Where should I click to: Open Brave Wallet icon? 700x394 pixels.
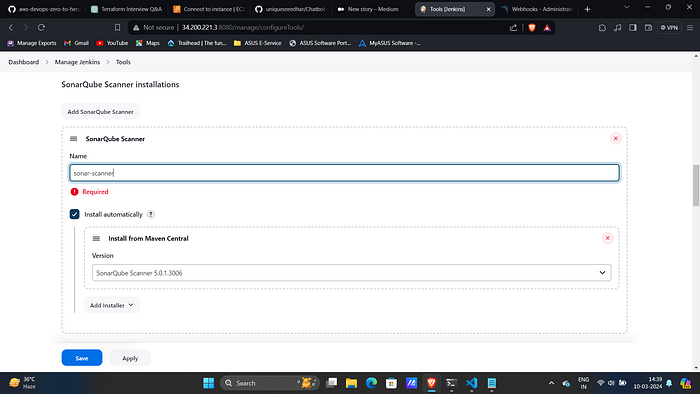click(648, 28)
